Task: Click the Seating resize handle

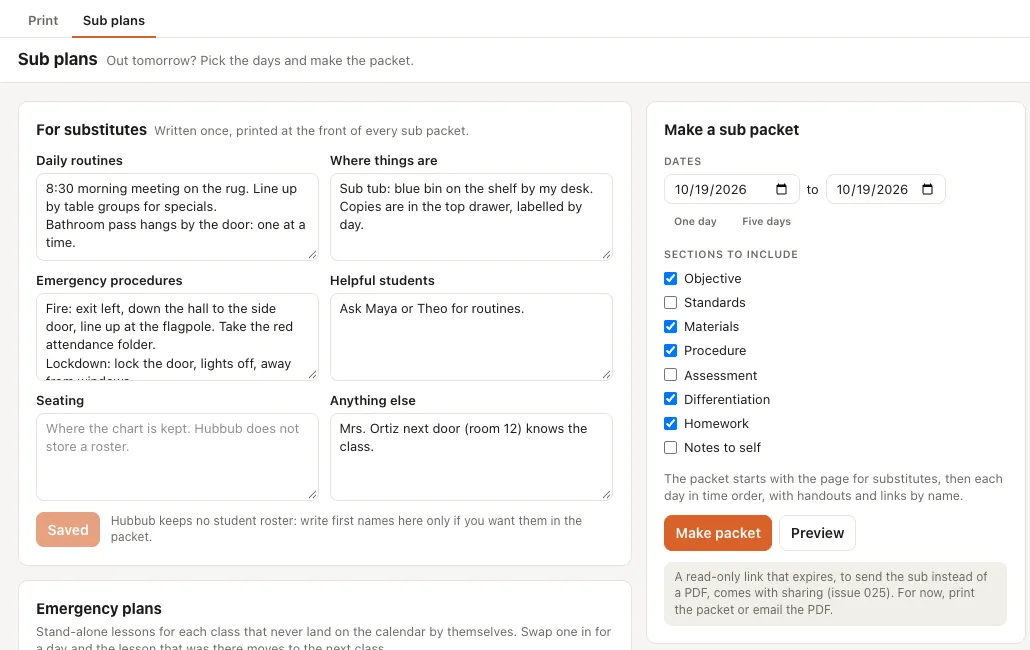Action: tap(313, 495)
